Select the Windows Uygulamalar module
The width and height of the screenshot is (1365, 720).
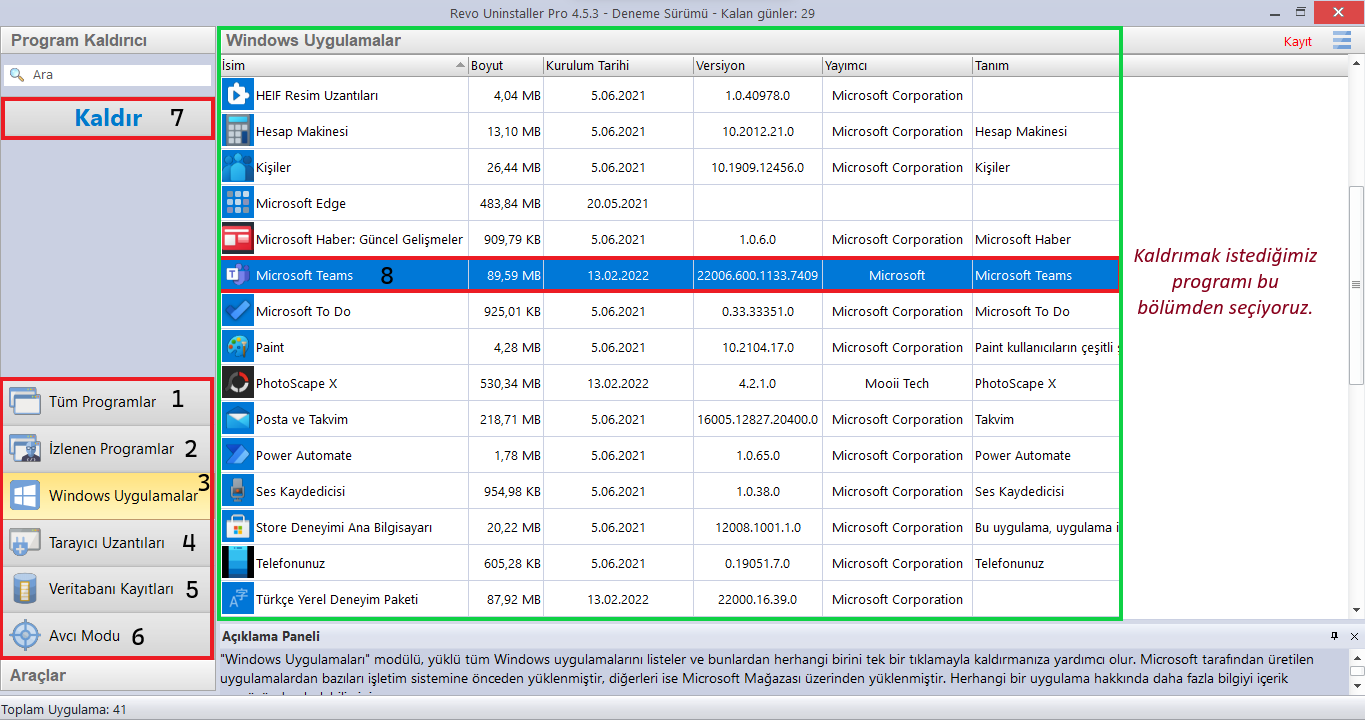107,496
